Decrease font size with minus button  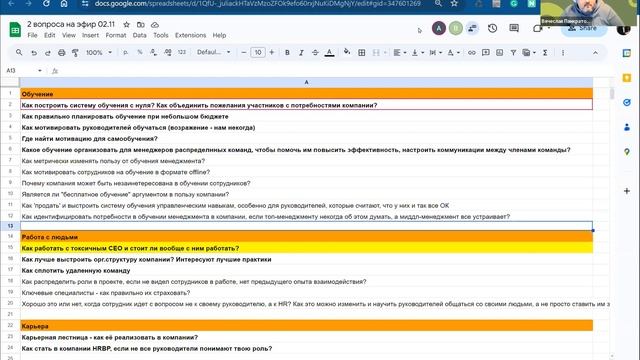pos(244,53)
